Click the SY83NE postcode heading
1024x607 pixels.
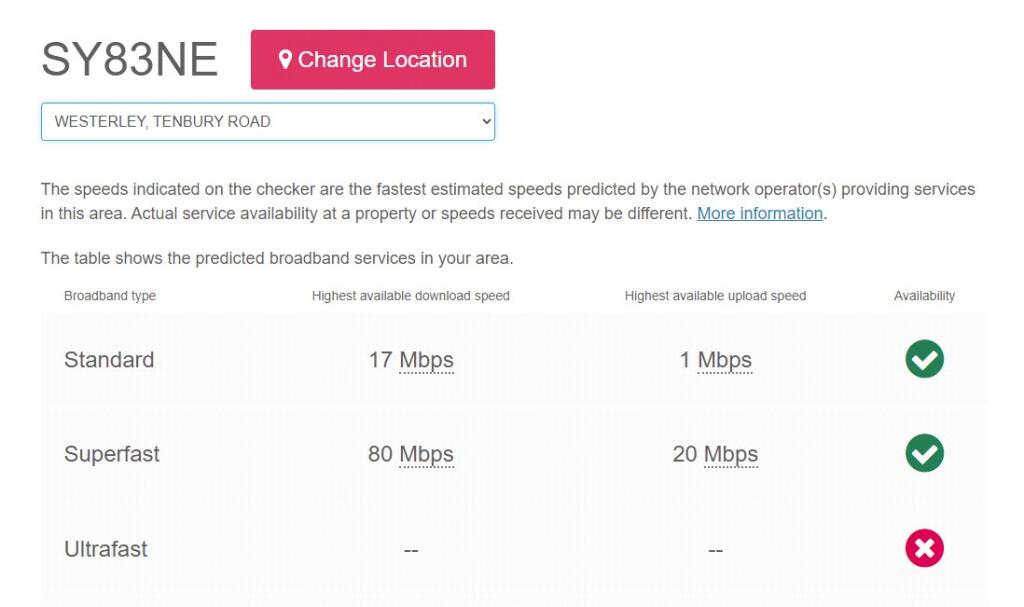point(129,60)
